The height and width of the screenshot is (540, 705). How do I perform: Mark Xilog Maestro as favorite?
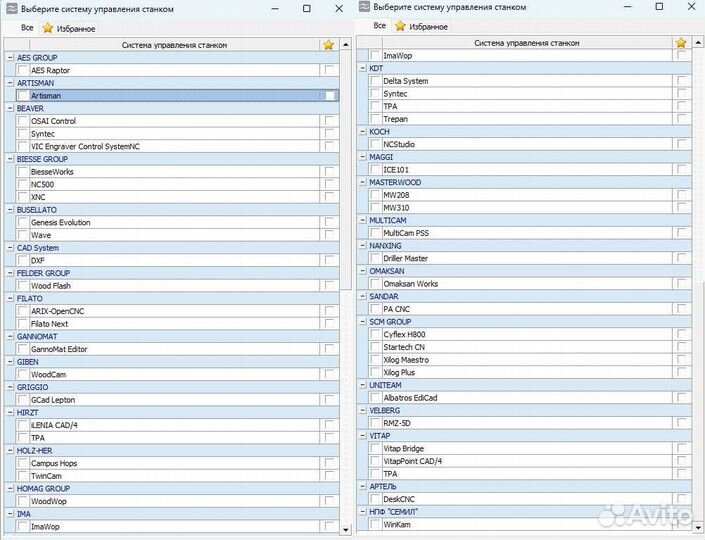coord(681,360)
